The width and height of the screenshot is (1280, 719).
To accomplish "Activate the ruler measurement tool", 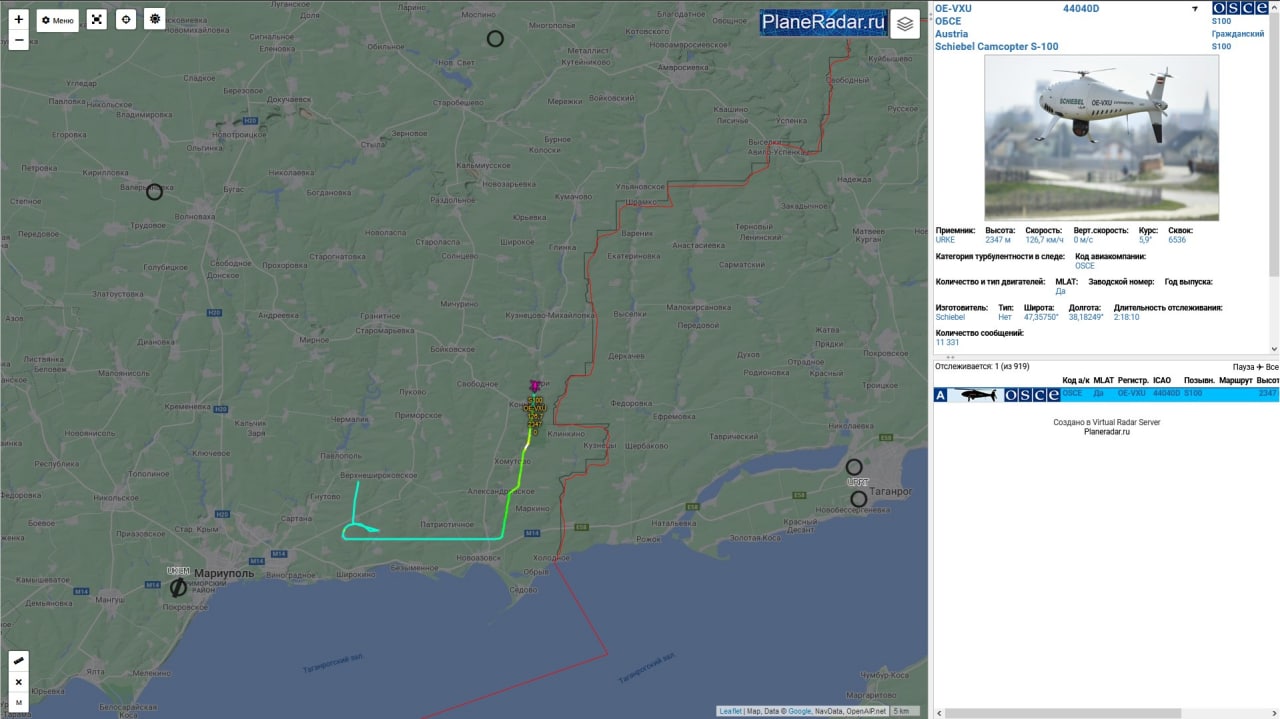I will [18, 661].
